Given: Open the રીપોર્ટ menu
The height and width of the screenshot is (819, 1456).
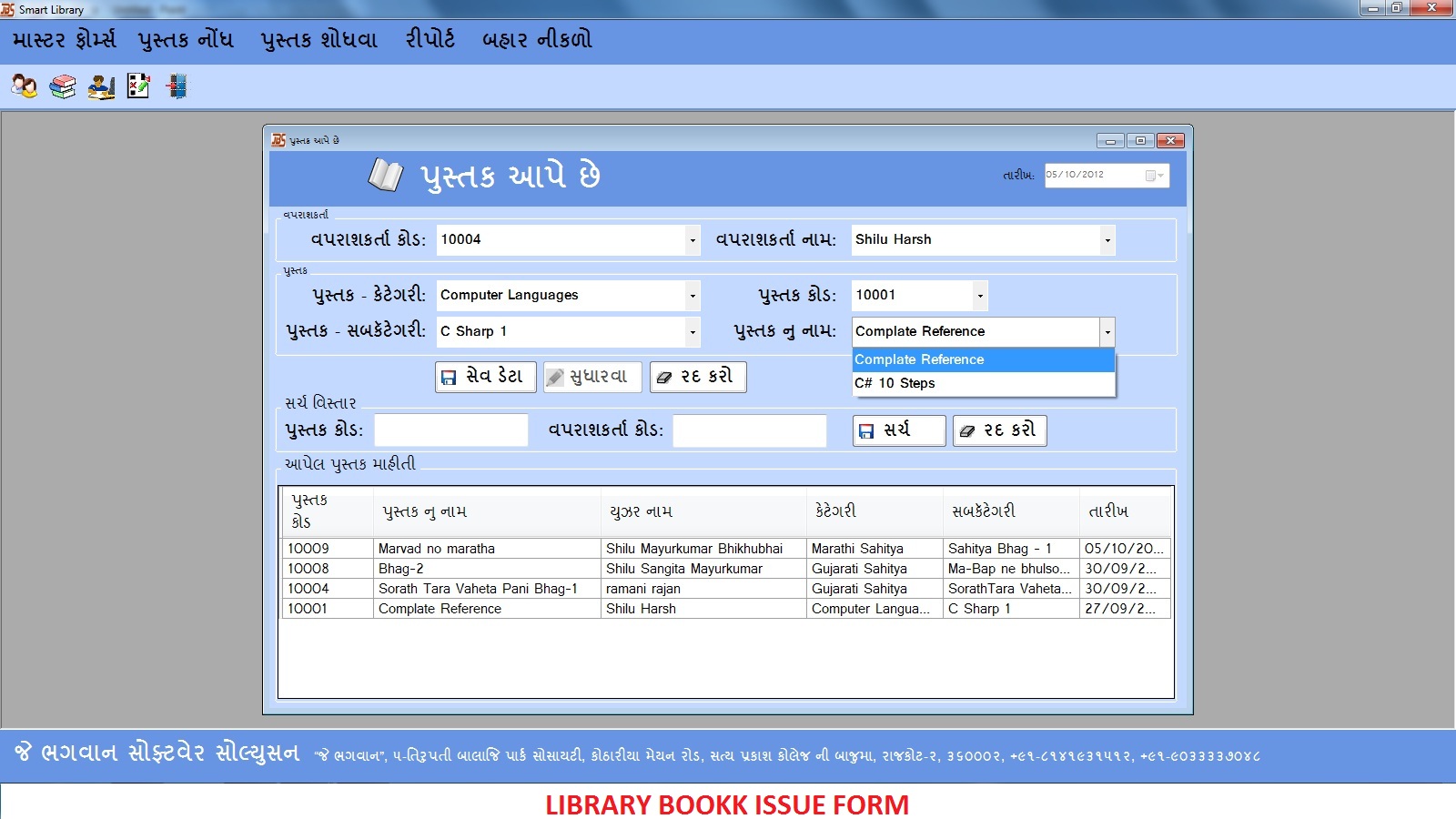Looking at the screenshot, I should point(429,39).
